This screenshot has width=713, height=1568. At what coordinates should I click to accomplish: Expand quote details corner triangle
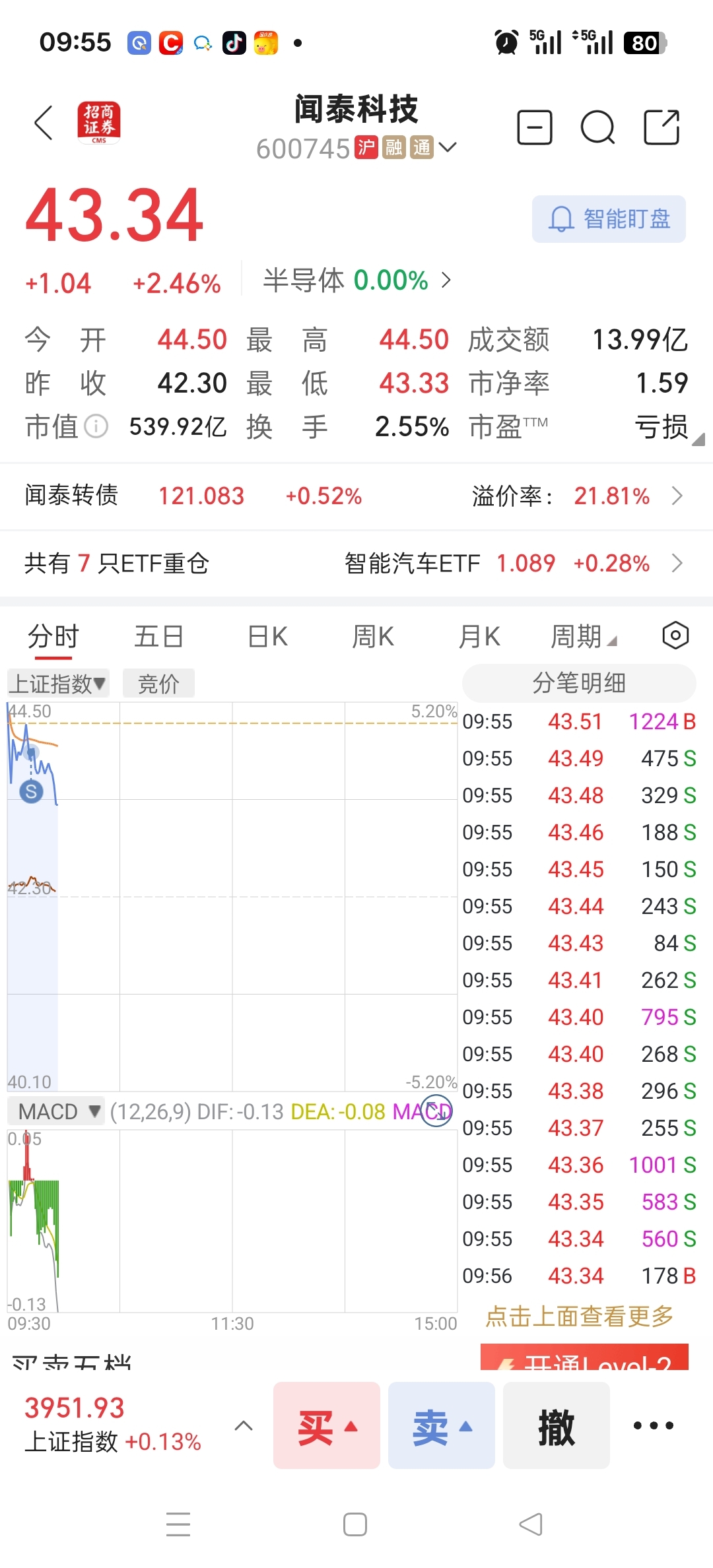tap(698, 439)
